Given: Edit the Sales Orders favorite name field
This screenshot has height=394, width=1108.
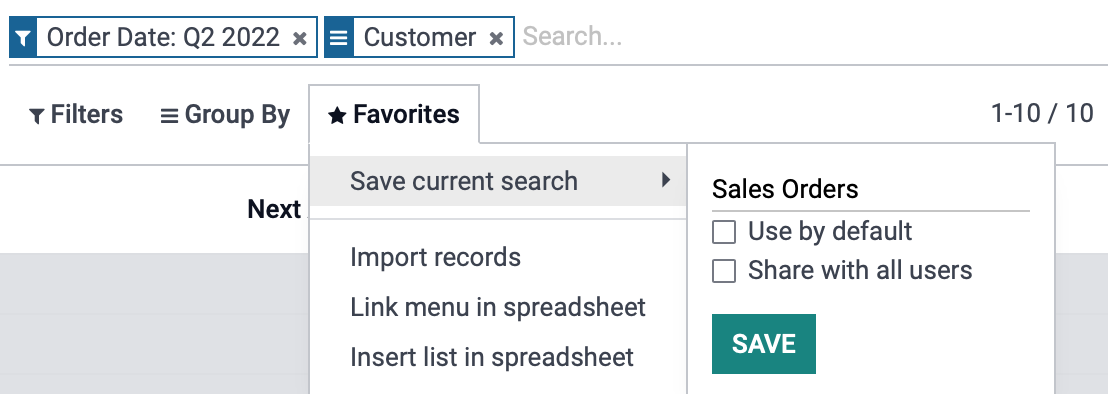Looking at the screenshot, I should pyautogui.click(x=871, y=189).
